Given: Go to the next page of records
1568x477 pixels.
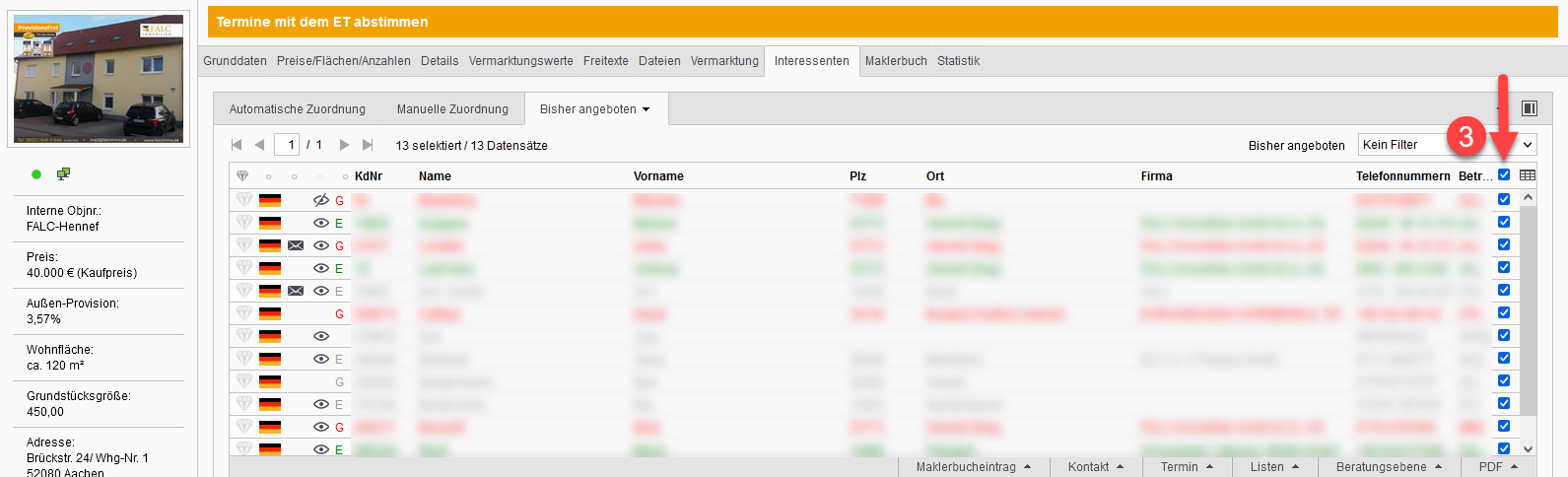Looking at the screenshot, I should (x=344, y=145).
